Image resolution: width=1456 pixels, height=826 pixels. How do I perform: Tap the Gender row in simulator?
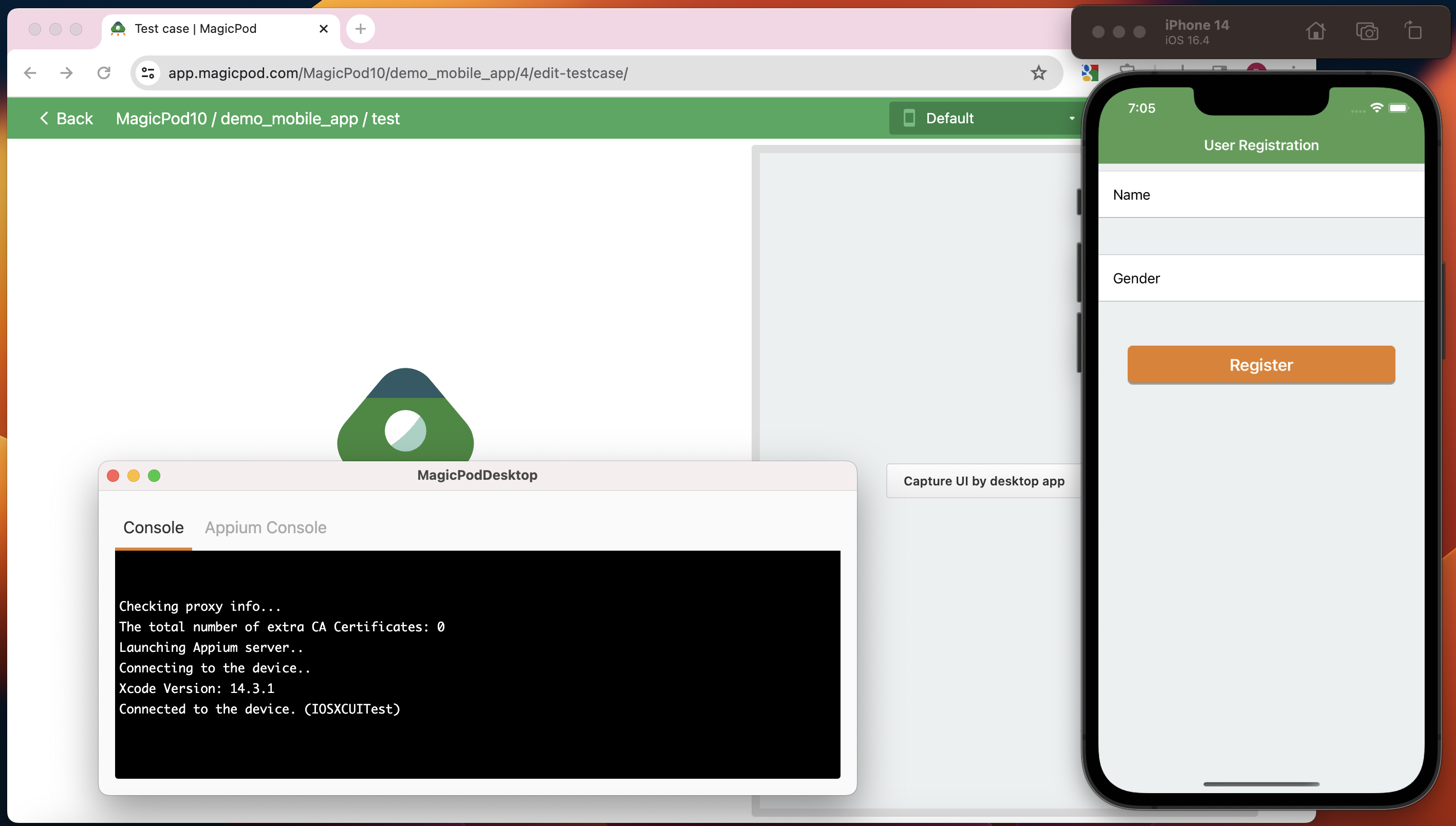tap(1261, 278)
